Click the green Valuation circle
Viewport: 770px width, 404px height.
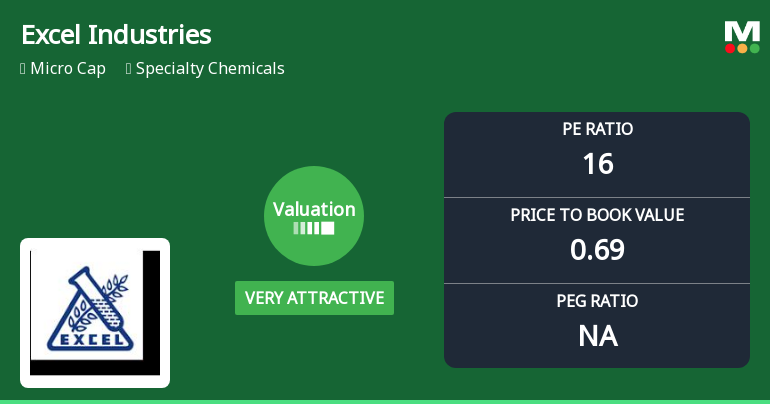(314, 215)
